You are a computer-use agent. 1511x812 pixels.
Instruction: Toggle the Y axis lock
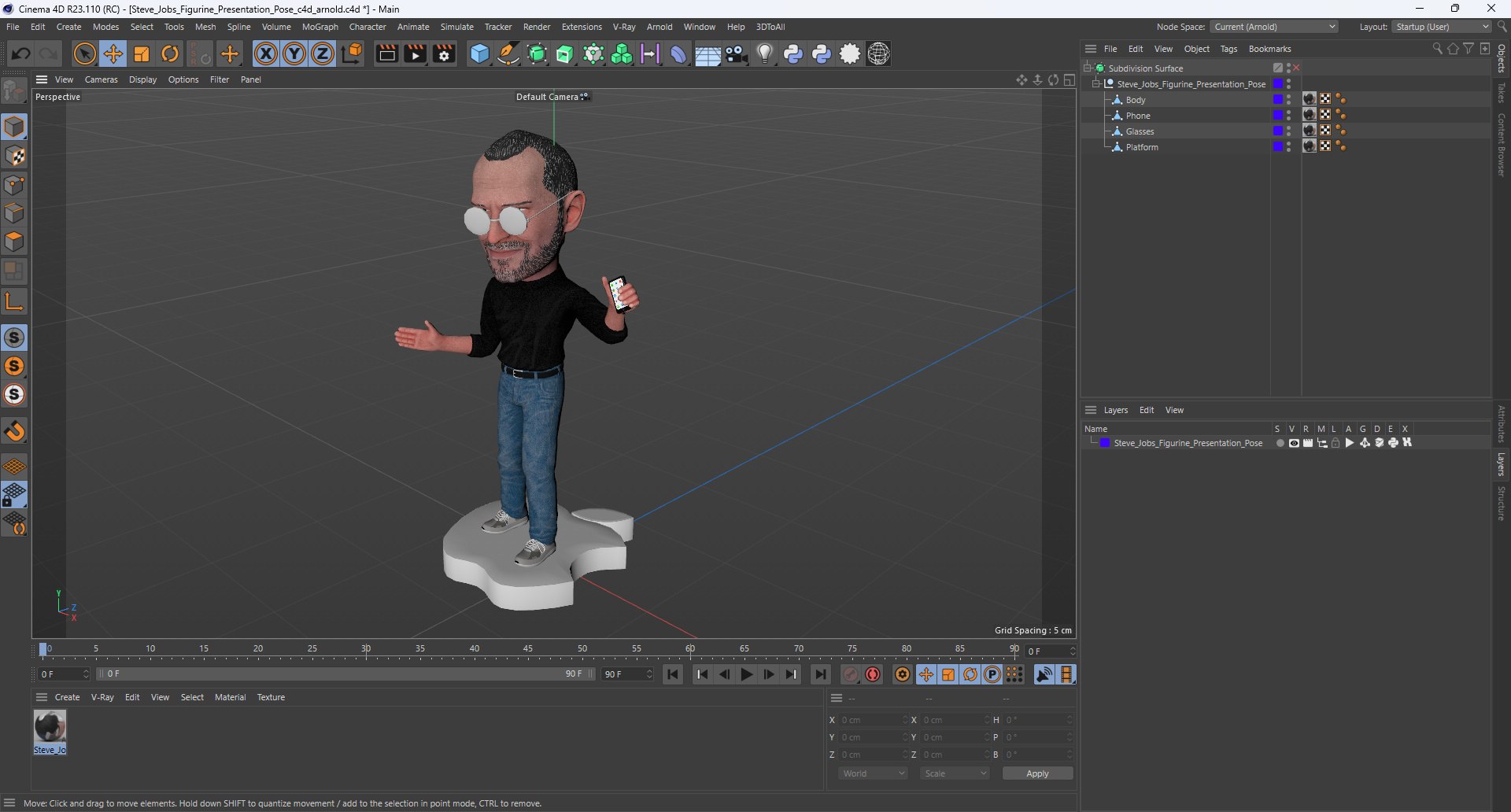point(294,54)
